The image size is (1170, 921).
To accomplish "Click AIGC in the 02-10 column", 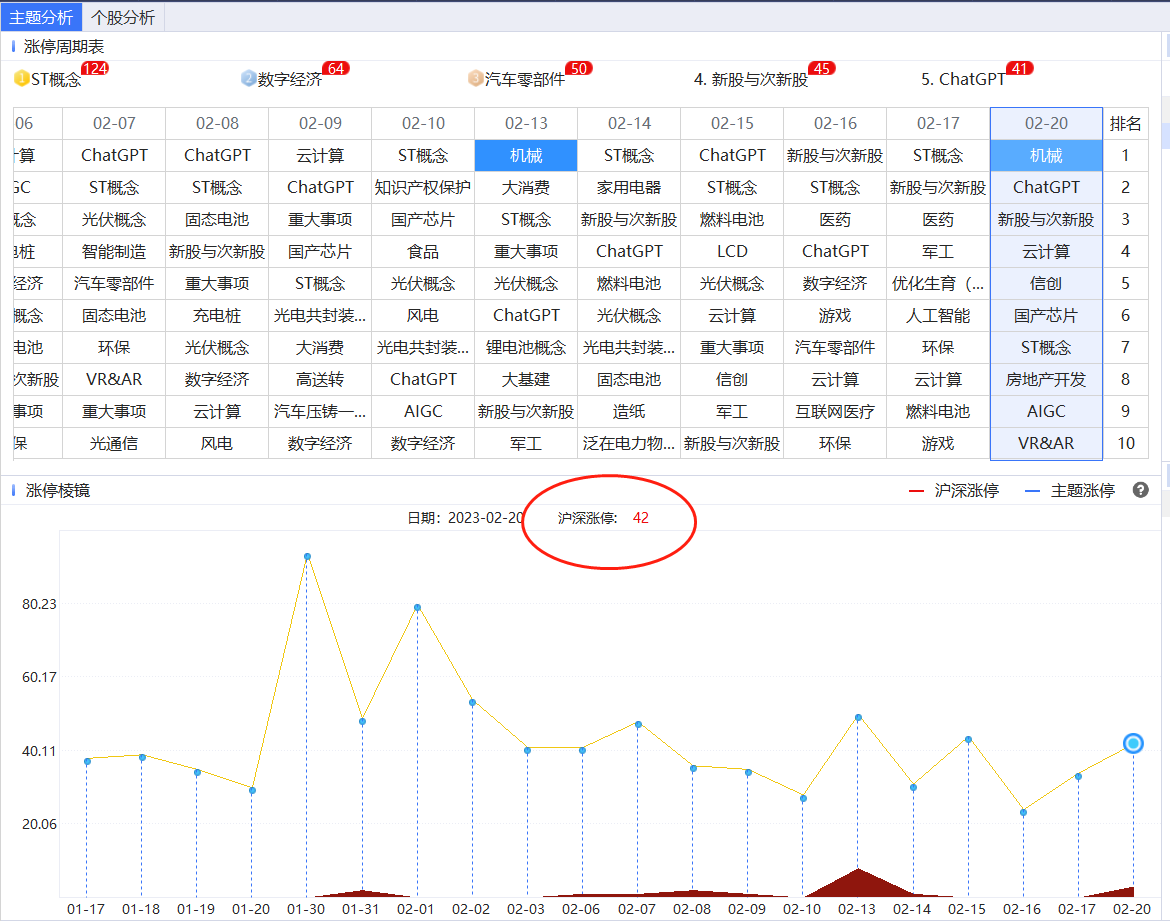I will (423, 411).
